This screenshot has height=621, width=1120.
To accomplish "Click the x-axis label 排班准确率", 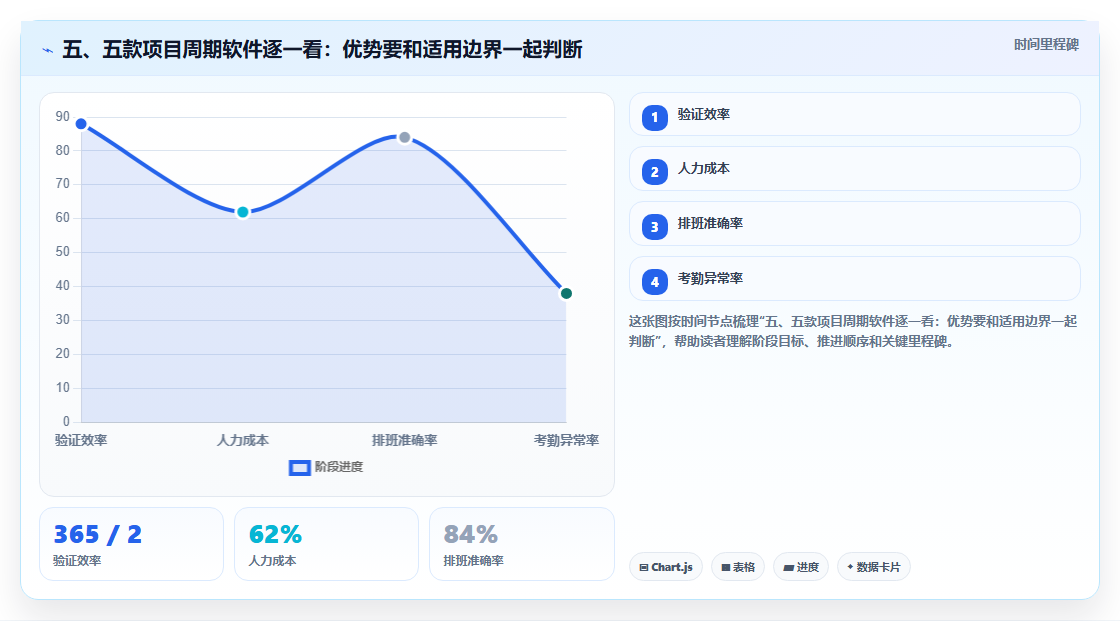I will 404,440.
